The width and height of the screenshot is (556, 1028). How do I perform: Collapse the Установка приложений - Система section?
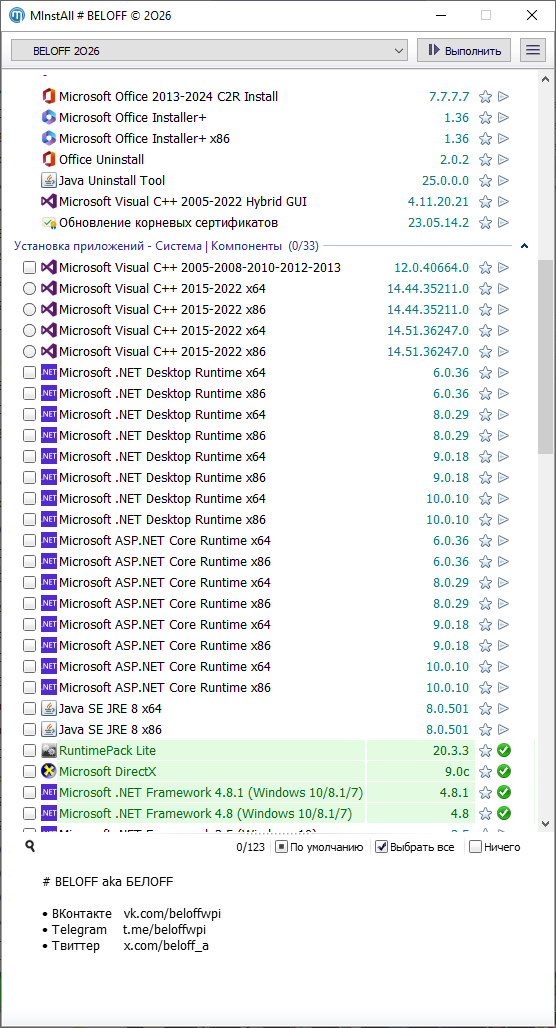(524, 247)
